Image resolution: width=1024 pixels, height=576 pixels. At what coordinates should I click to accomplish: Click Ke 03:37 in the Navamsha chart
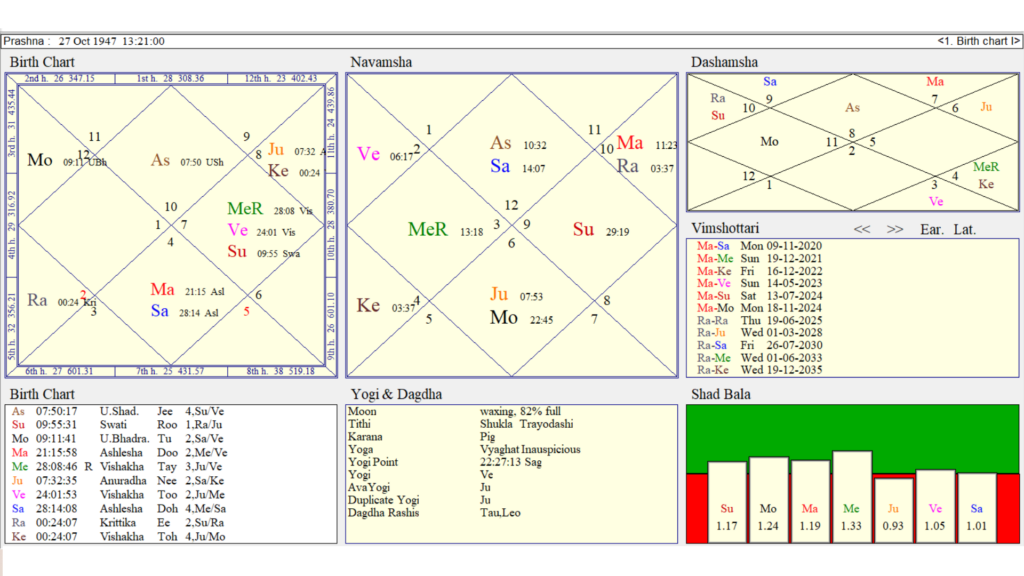385,306
